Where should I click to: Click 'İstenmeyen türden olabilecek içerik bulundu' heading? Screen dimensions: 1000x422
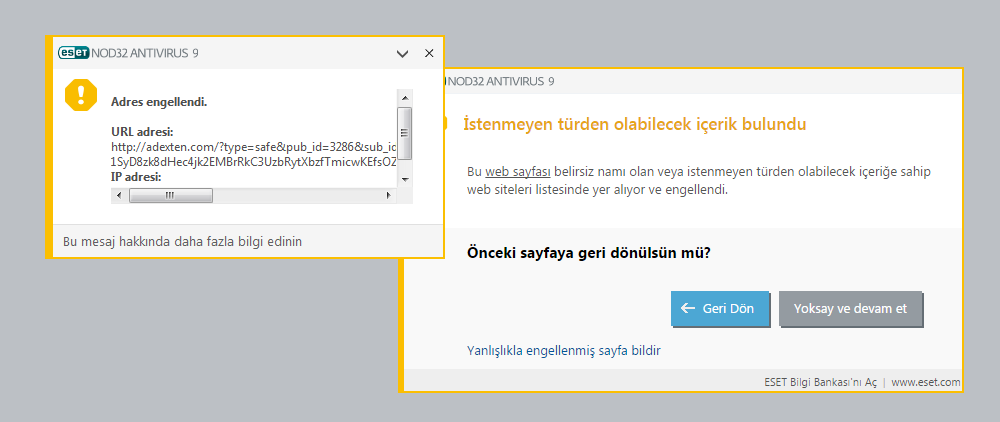coord(635,124)
